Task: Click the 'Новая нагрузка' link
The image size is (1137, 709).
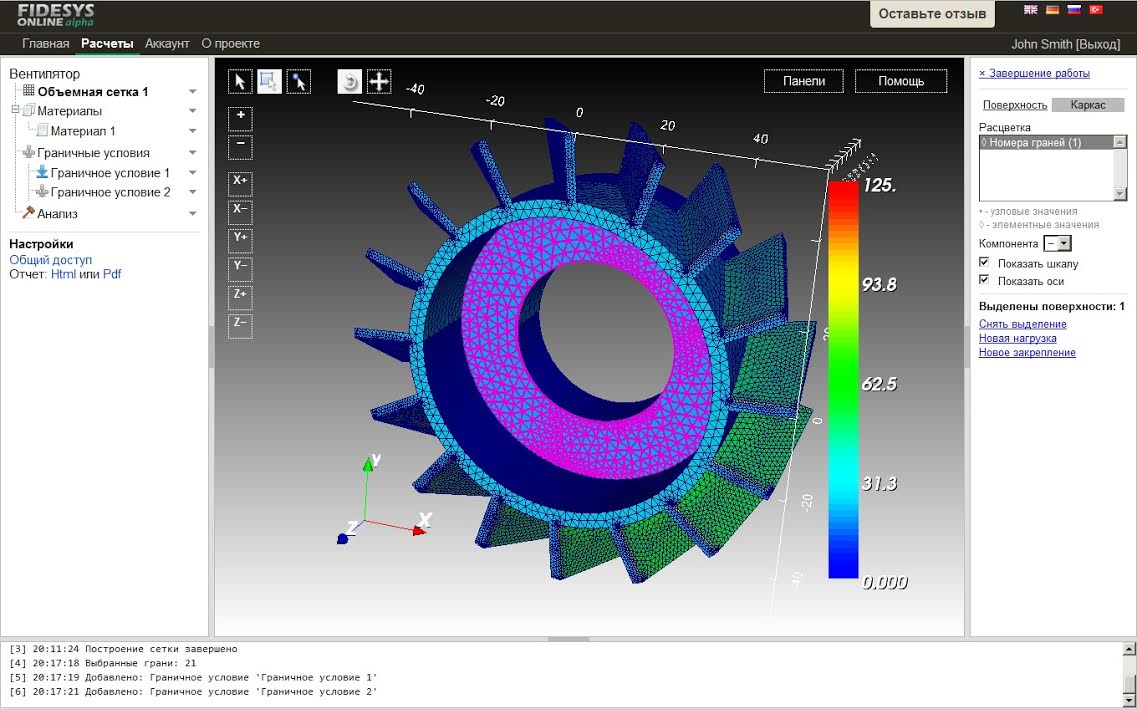Action: 1017,338
